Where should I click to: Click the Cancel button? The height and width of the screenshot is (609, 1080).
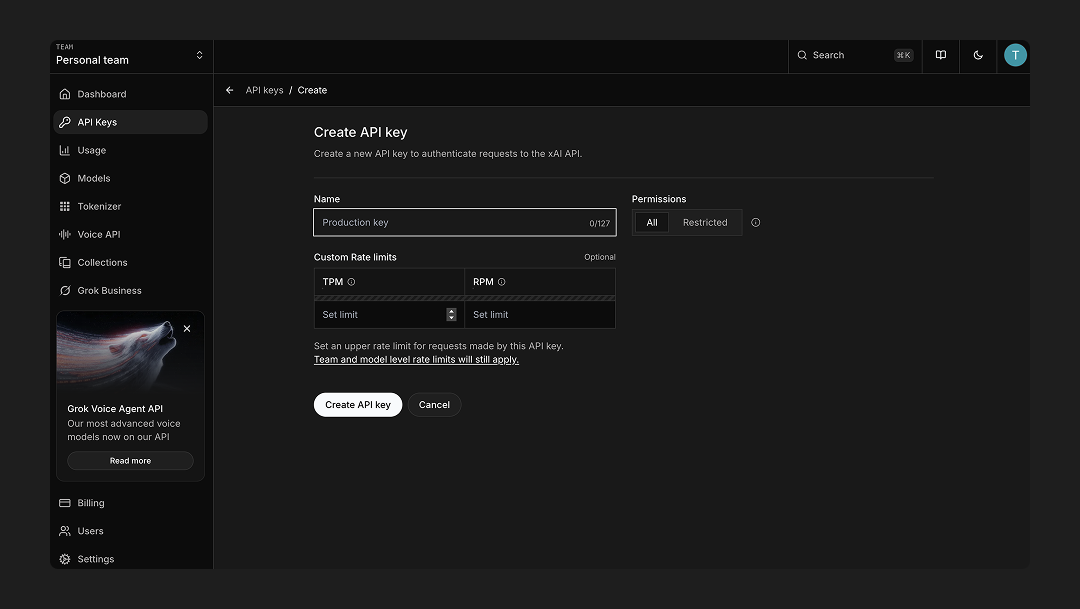pos(434,404)
